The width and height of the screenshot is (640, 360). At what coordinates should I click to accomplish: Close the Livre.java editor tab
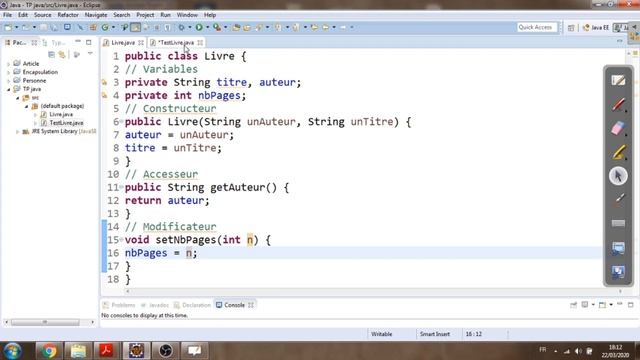(141, 42)
